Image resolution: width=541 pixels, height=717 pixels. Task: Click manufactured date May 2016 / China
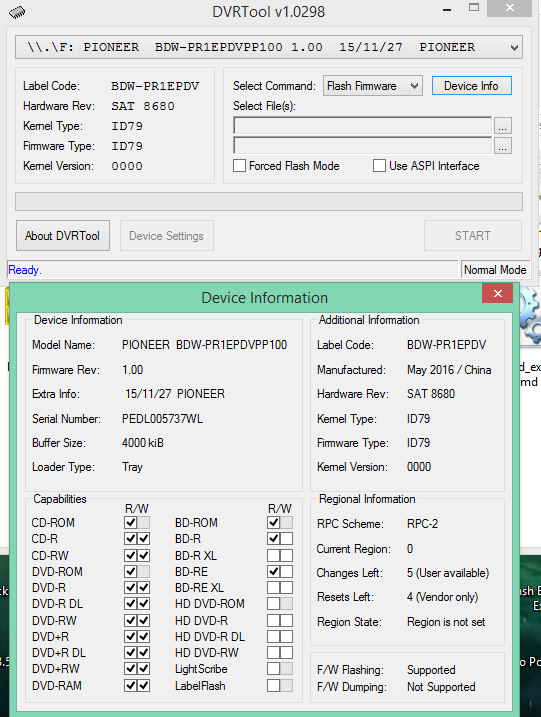[449, 369]
